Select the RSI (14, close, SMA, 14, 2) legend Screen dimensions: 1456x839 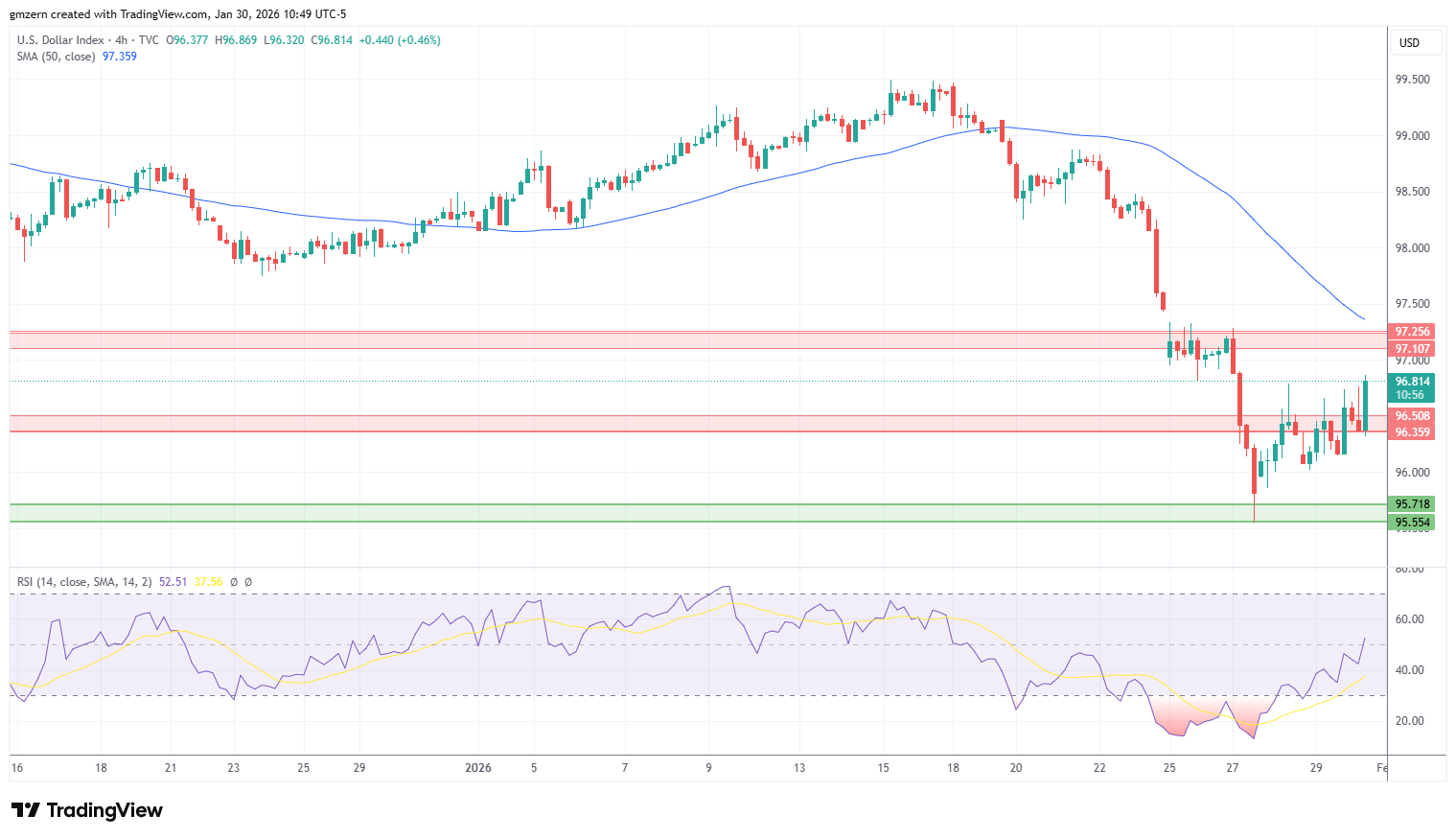pos(84,582)
